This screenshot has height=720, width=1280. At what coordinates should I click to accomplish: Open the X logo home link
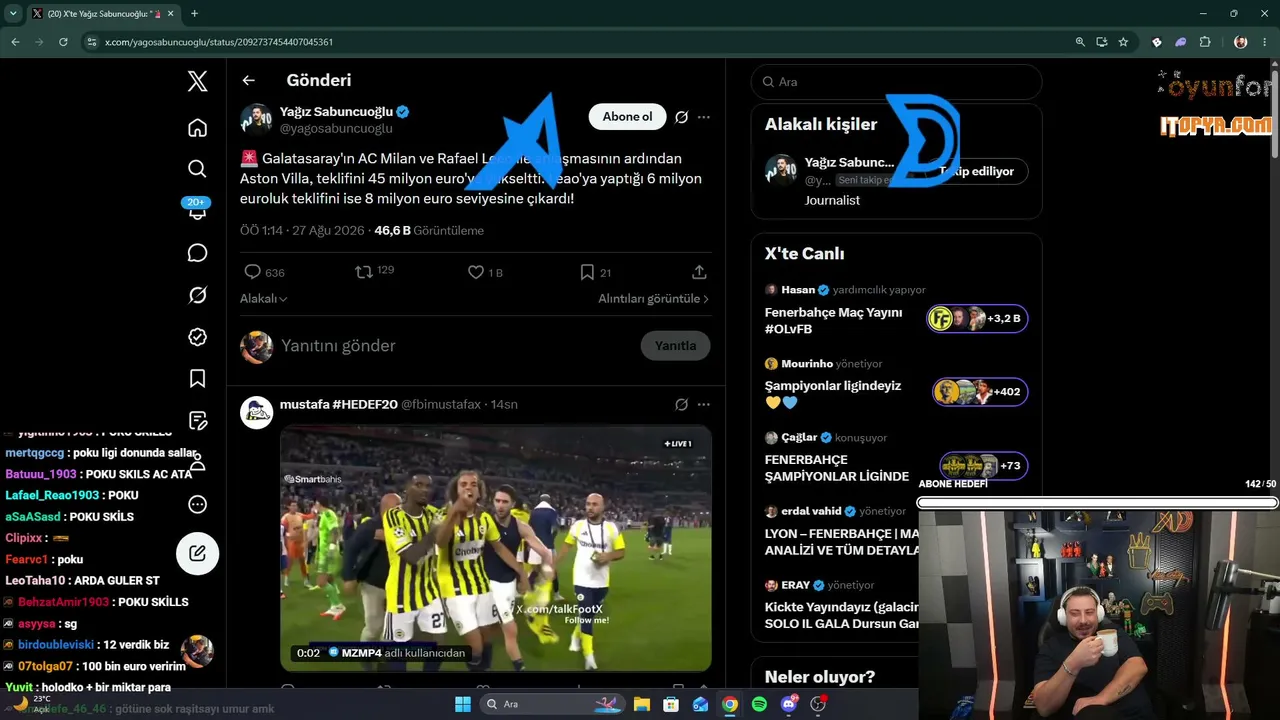[x=197, y=82]
